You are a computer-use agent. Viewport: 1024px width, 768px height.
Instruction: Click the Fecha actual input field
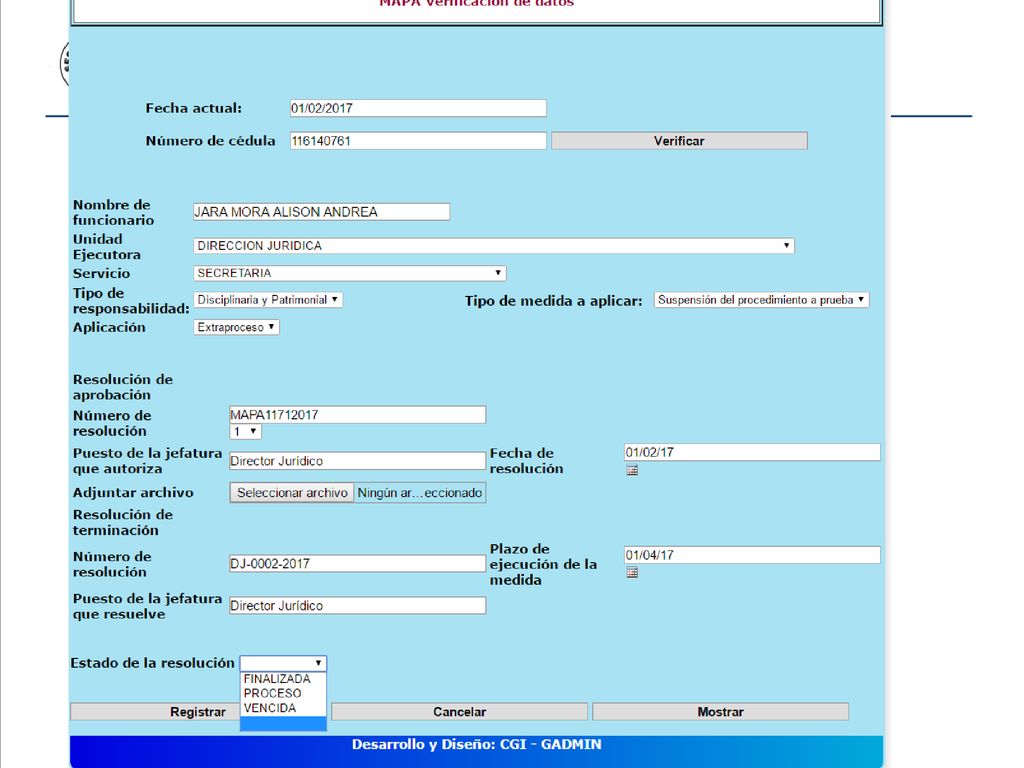coord(418,108)
